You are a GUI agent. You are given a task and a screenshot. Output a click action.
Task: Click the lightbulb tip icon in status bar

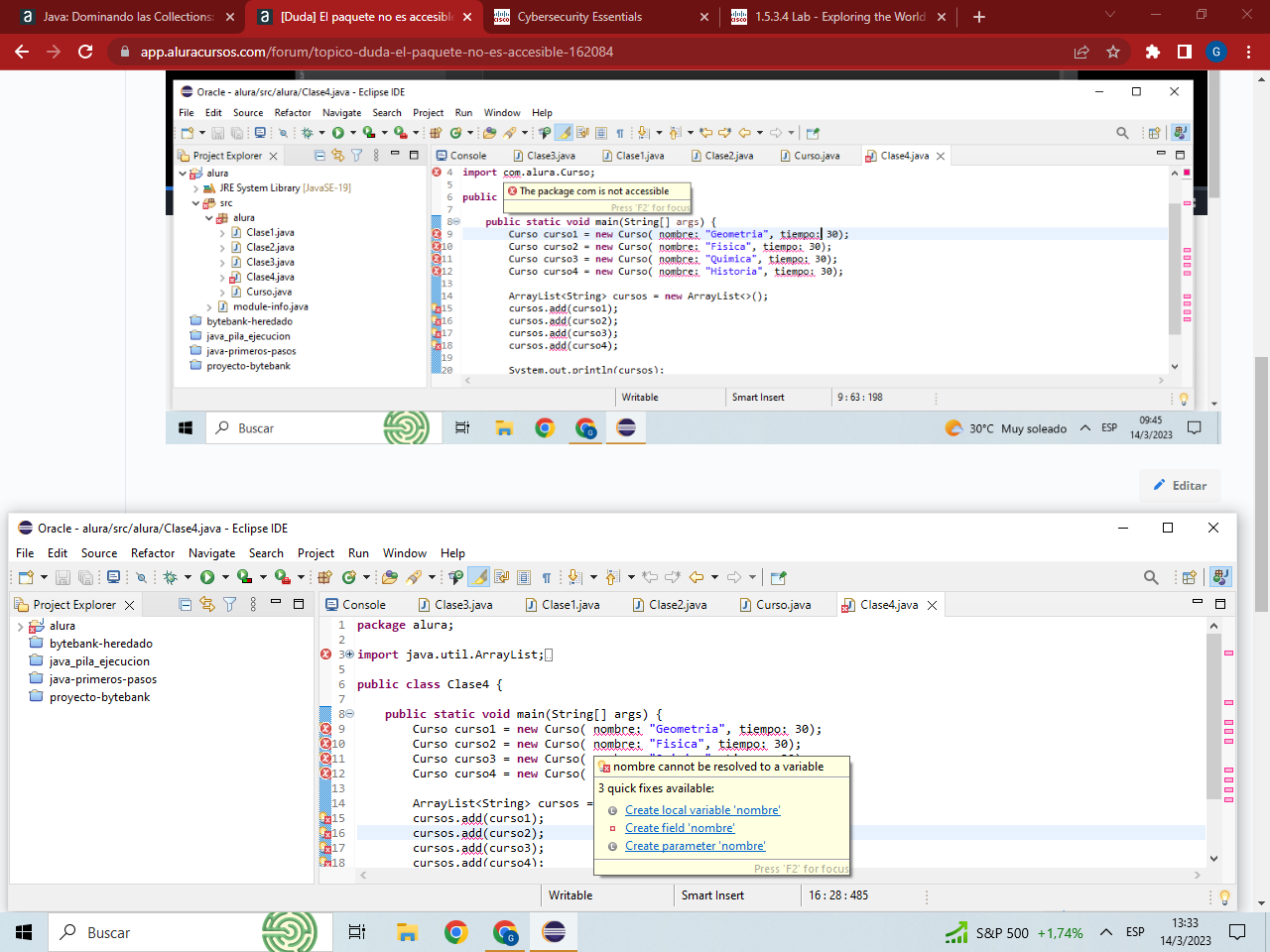point(1224,896)
